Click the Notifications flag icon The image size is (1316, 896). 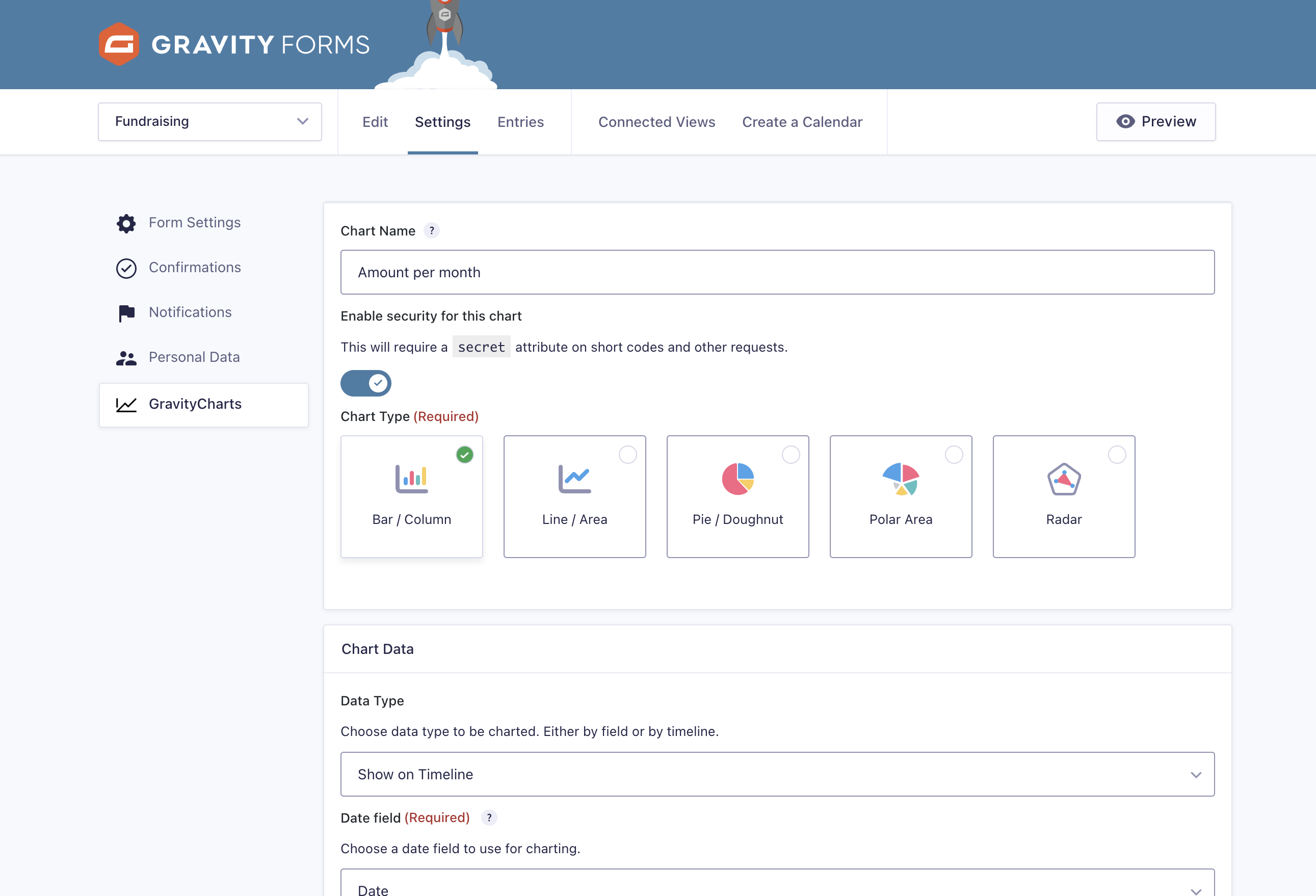pyautogui.click(x=126, y=312)
